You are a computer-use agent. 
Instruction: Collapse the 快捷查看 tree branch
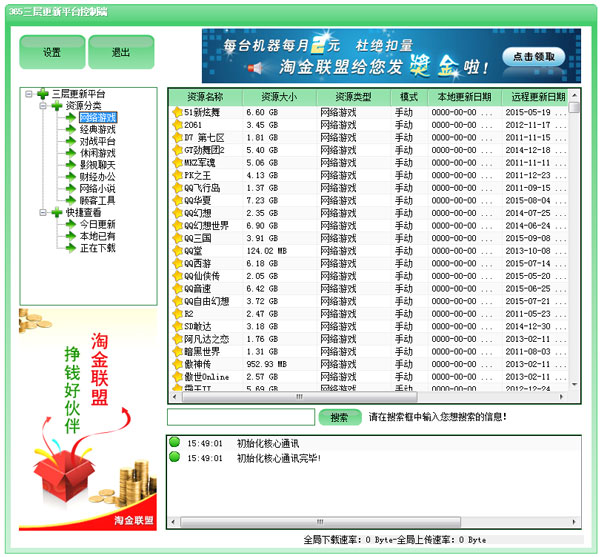(x=43, y=212)
